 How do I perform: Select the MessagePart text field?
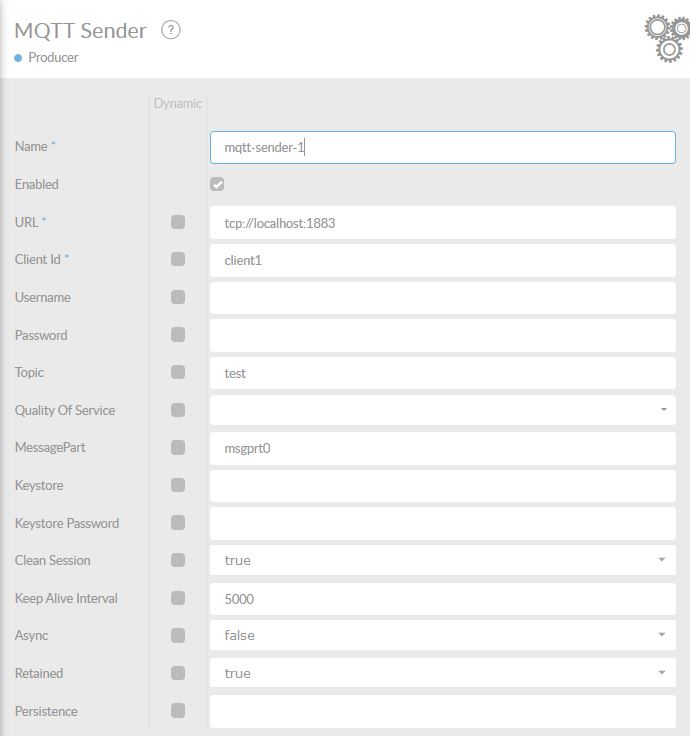tap(442, 448)
